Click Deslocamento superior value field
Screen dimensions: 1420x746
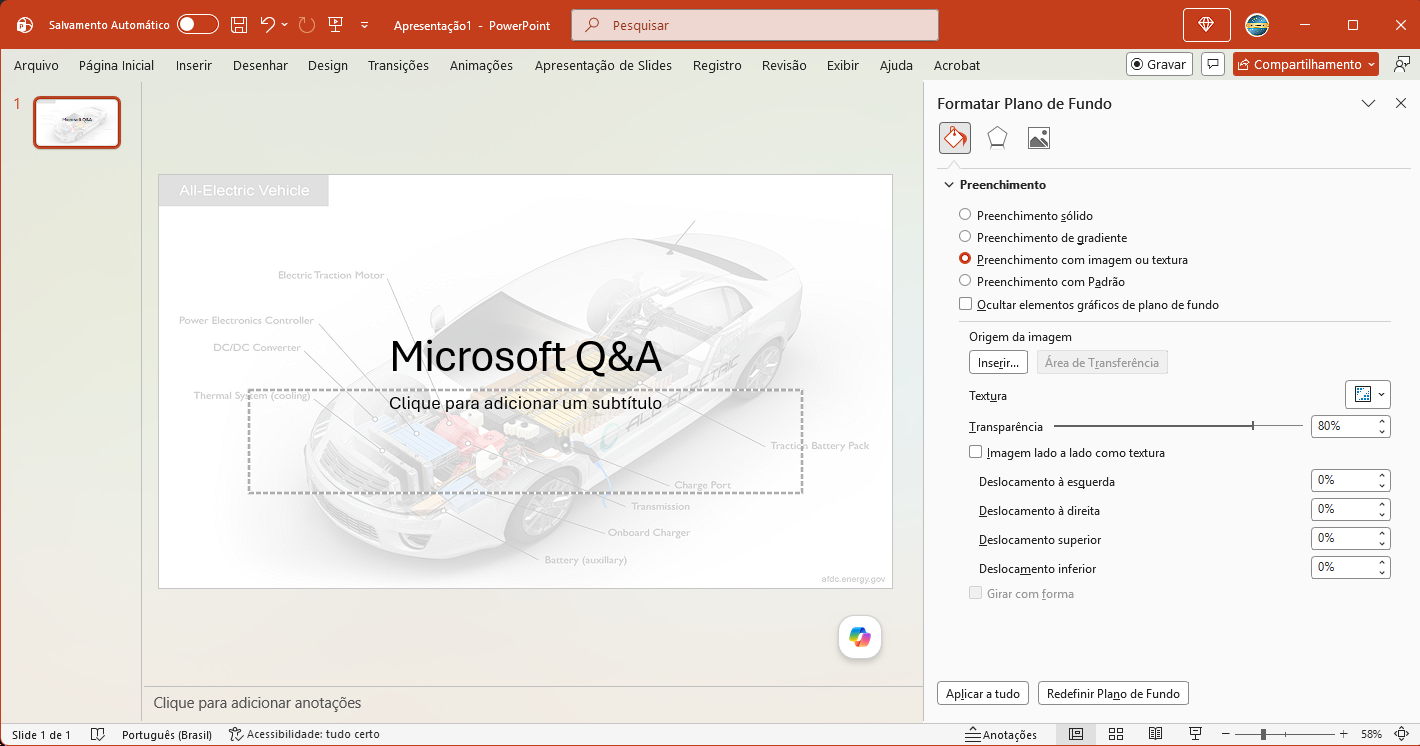(1342, 538)
